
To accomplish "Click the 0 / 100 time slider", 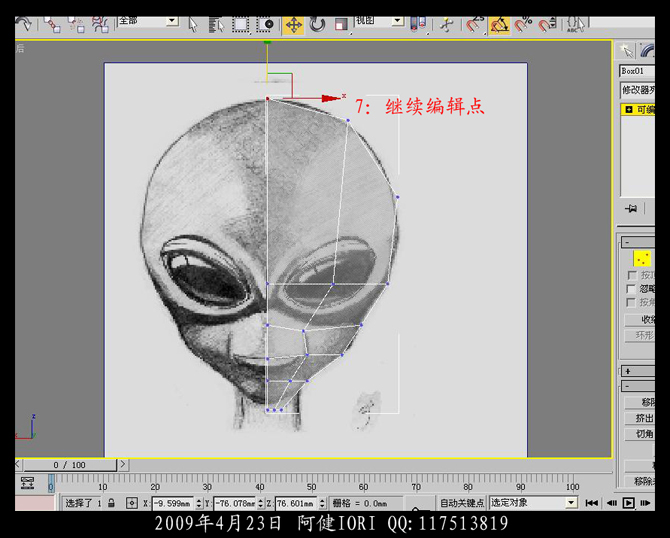I will (x=69, y=465).
